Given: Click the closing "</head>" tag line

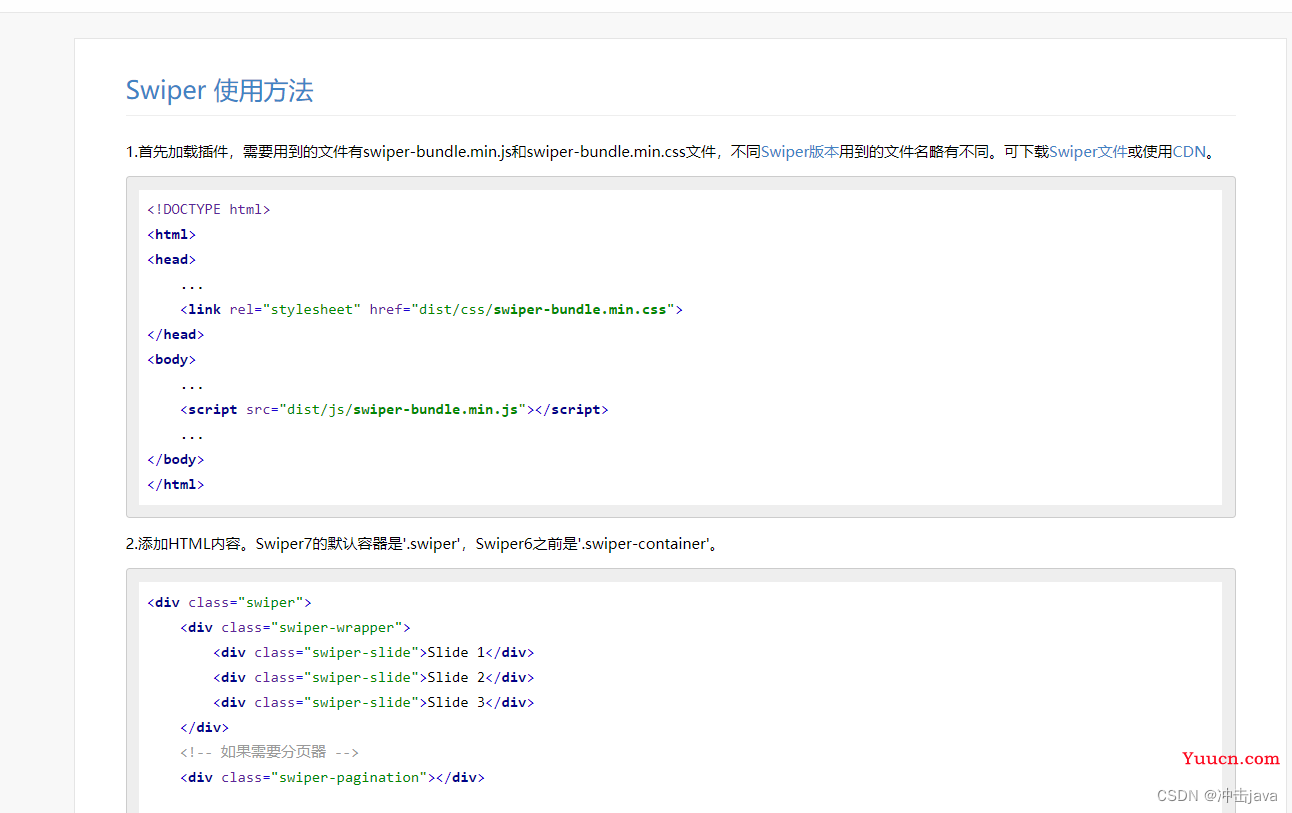Looking at the screenshot, I should click(x=175, y=334).
